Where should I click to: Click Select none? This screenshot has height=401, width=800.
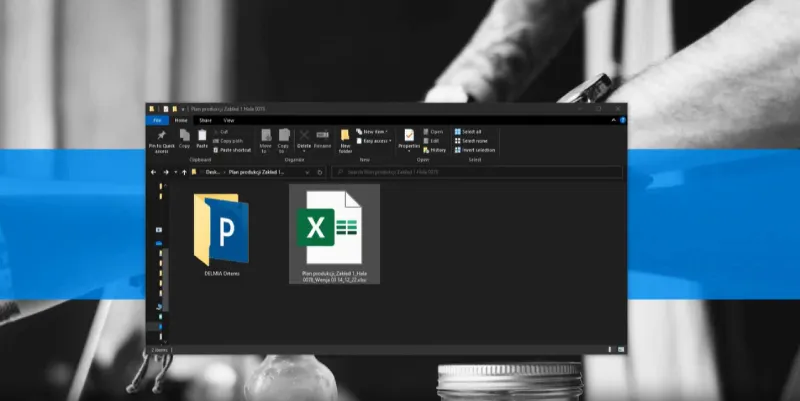[x=471, y=141]
